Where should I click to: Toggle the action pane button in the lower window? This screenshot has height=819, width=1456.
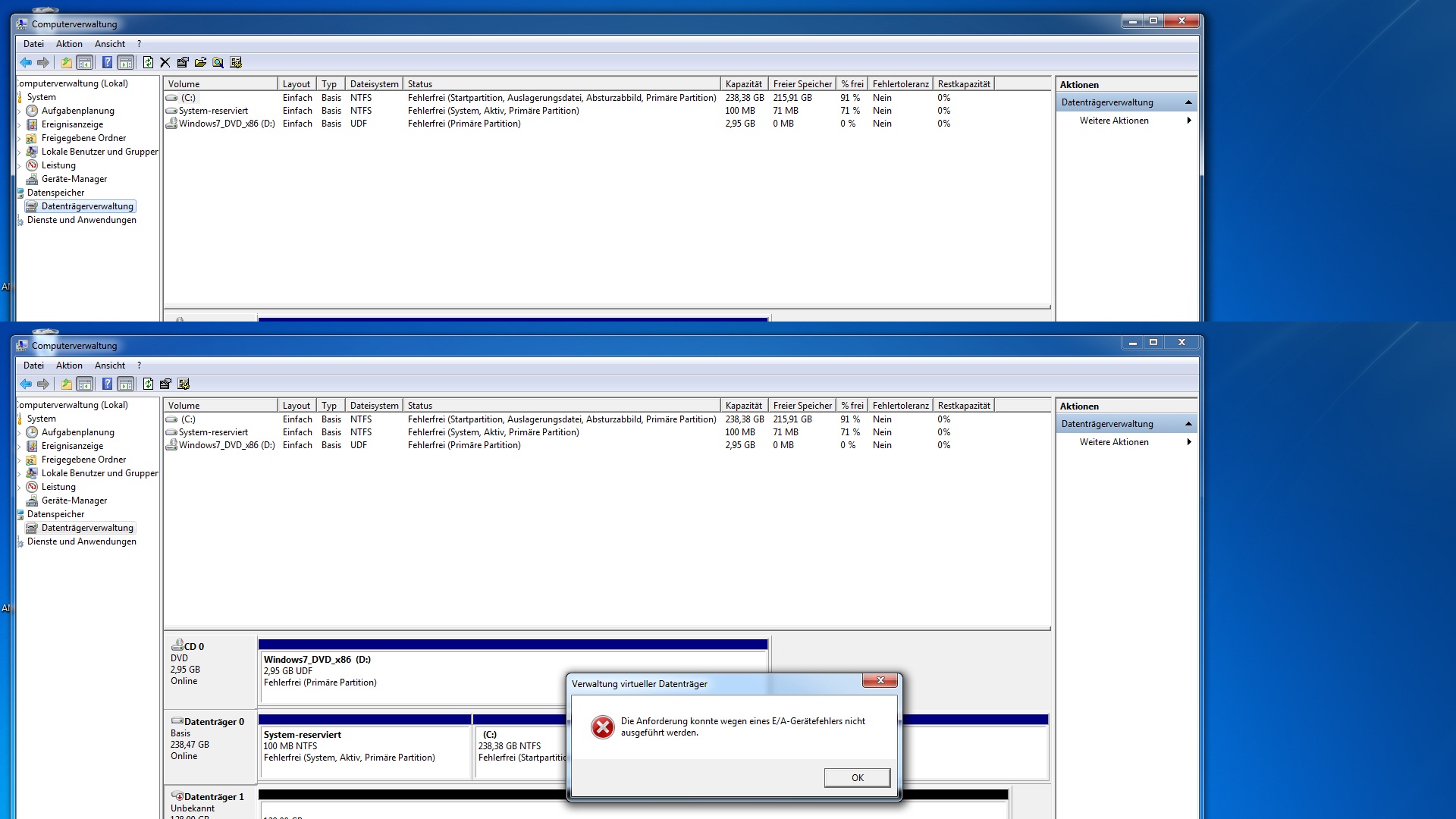pyautogui.click(x=126, y=384)
